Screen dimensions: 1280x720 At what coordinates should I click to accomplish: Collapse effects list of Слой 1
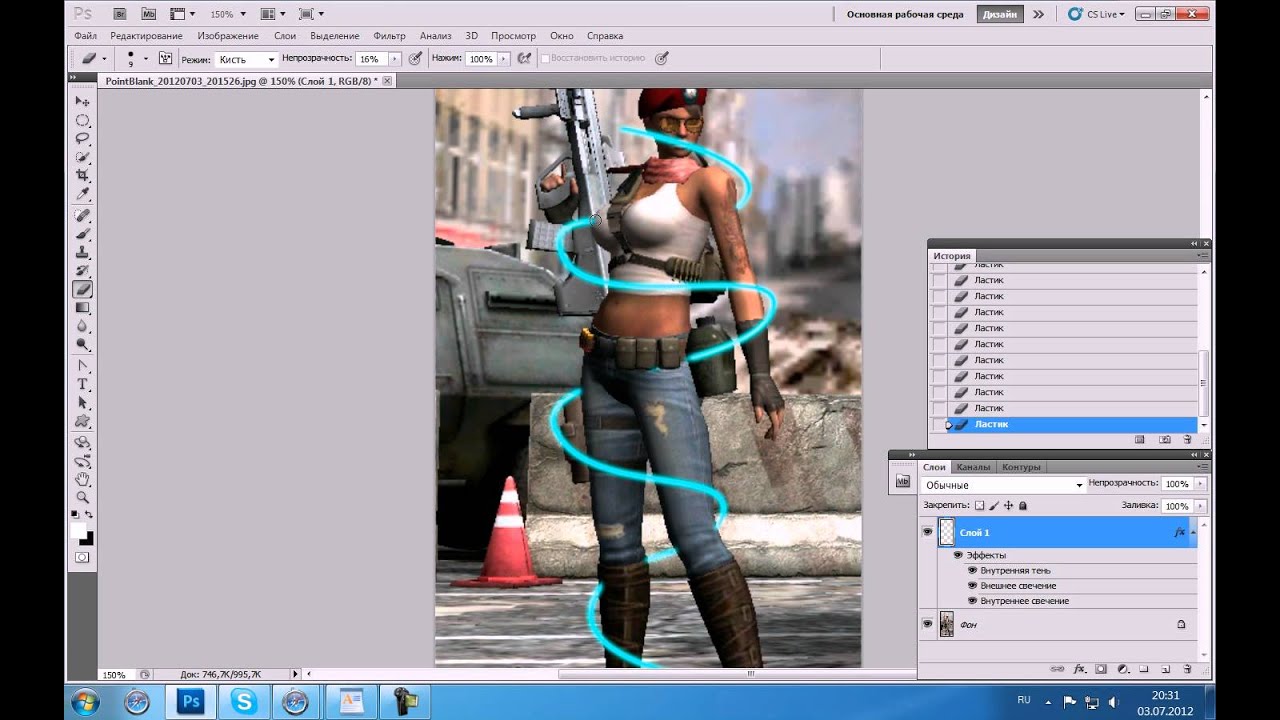coord(1193,533)
